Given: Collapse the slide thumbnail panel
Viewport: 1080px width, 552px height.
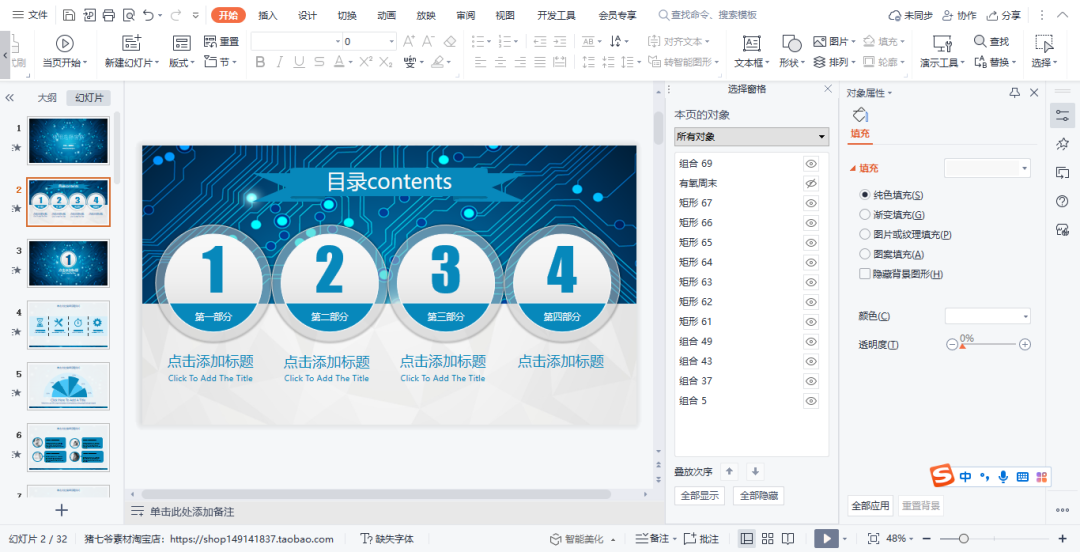Looking at the screenshot, I should pos(10,98).
